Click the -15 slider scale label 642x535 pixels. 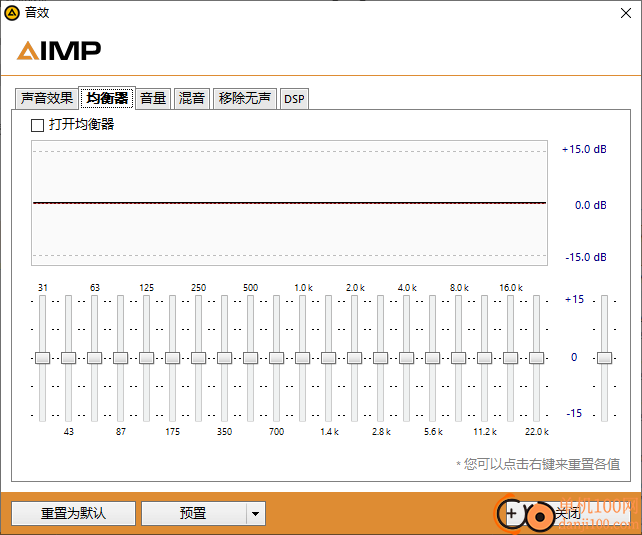tap(574, 413)
